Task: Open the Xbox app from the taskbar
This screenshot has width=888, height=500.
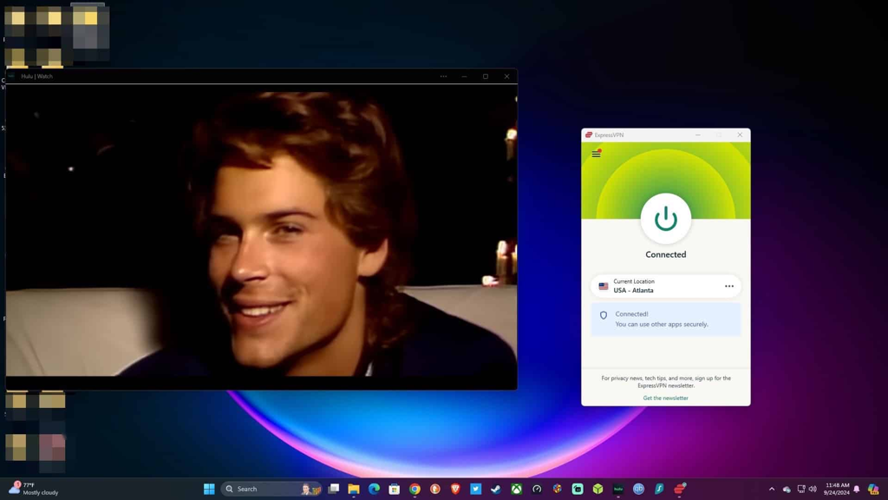Action: tap(516, 489)
